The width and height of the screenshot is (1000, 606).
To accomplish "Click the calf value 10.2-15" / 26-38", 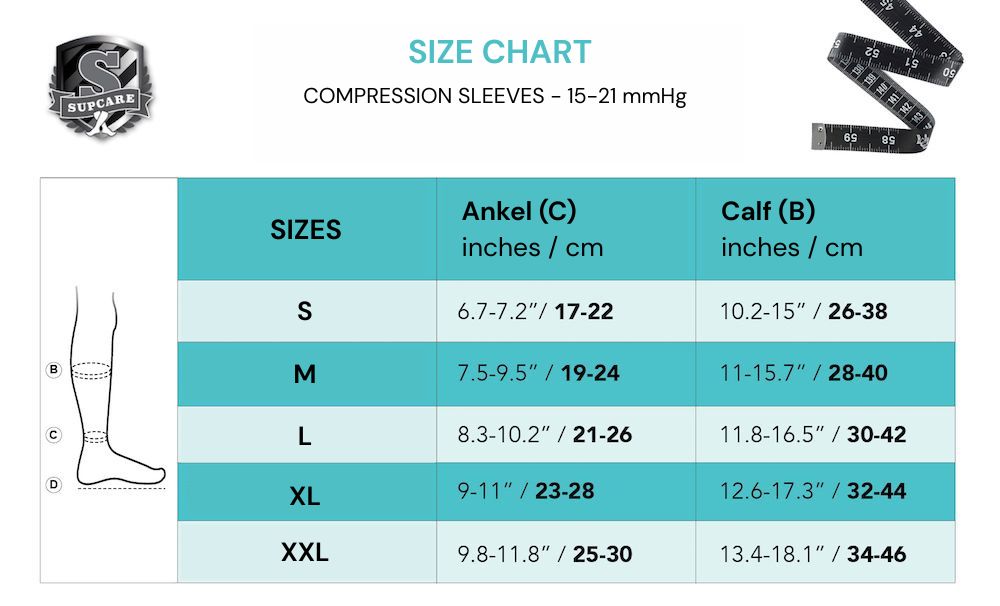I will click(804, 311).
